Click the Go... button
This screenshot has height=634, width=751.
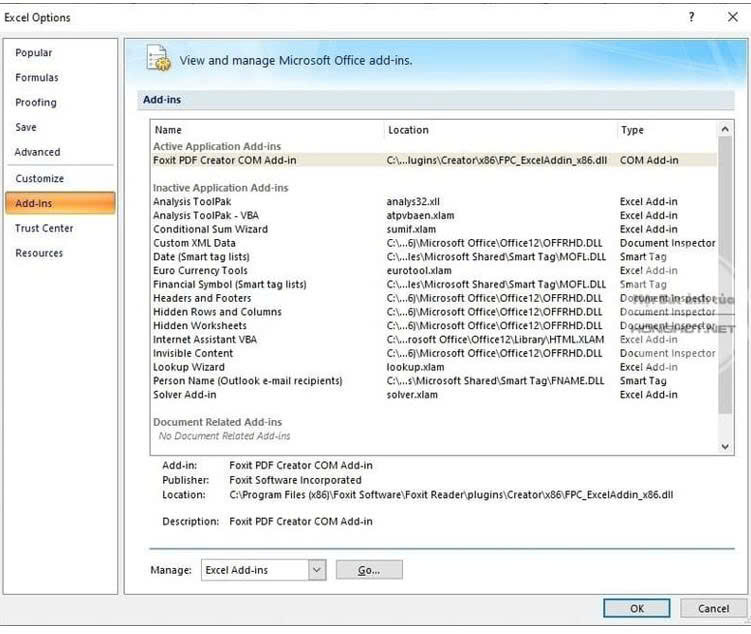coord(369,570)
